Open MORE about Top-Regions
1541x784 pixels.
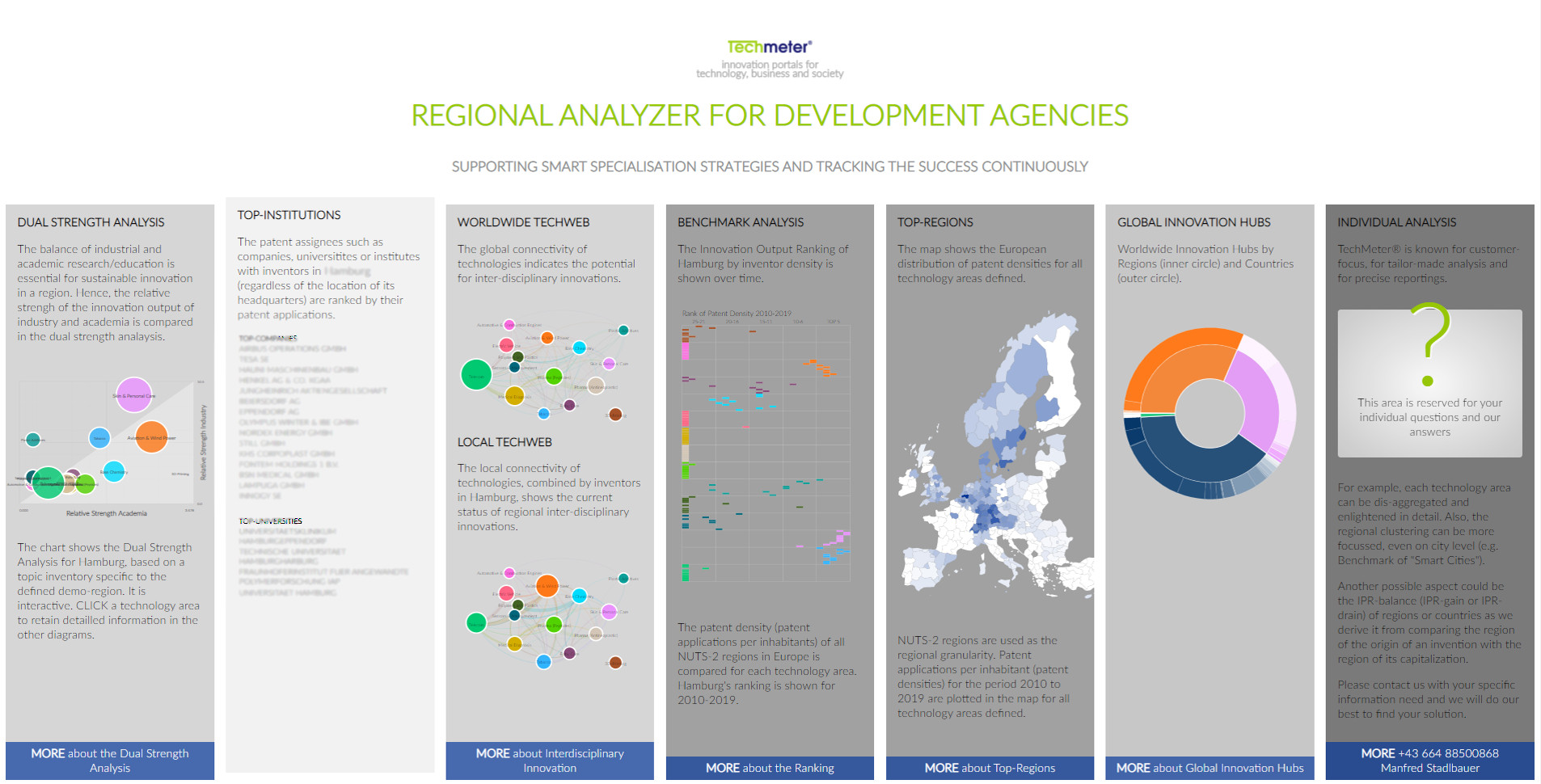tap(990, 768)
